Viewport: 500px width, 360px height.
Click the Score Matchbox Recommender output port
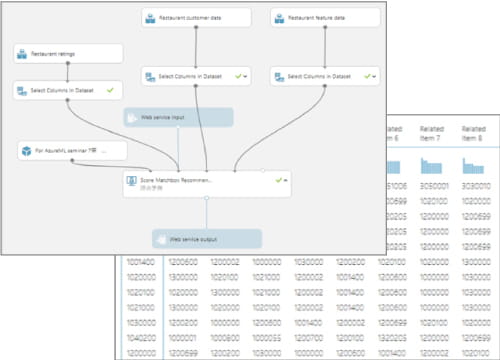tap(207, 198)
